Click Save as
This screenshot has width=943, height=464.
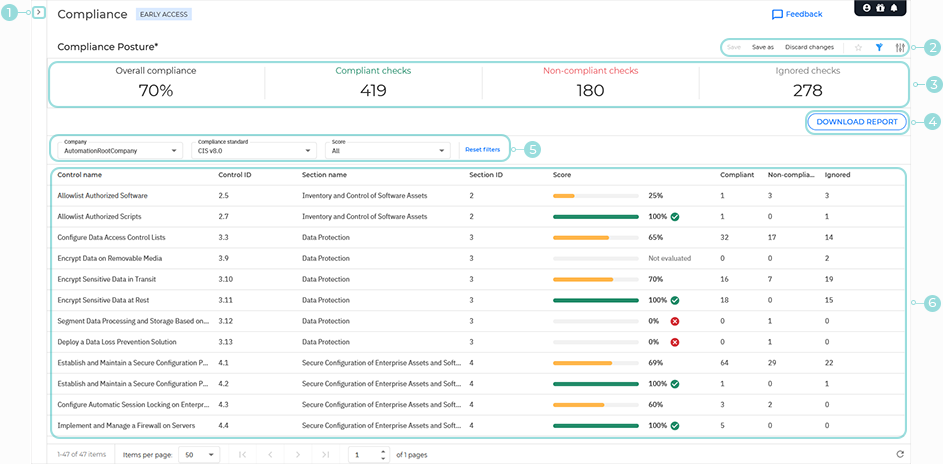(x=763, y=47)
